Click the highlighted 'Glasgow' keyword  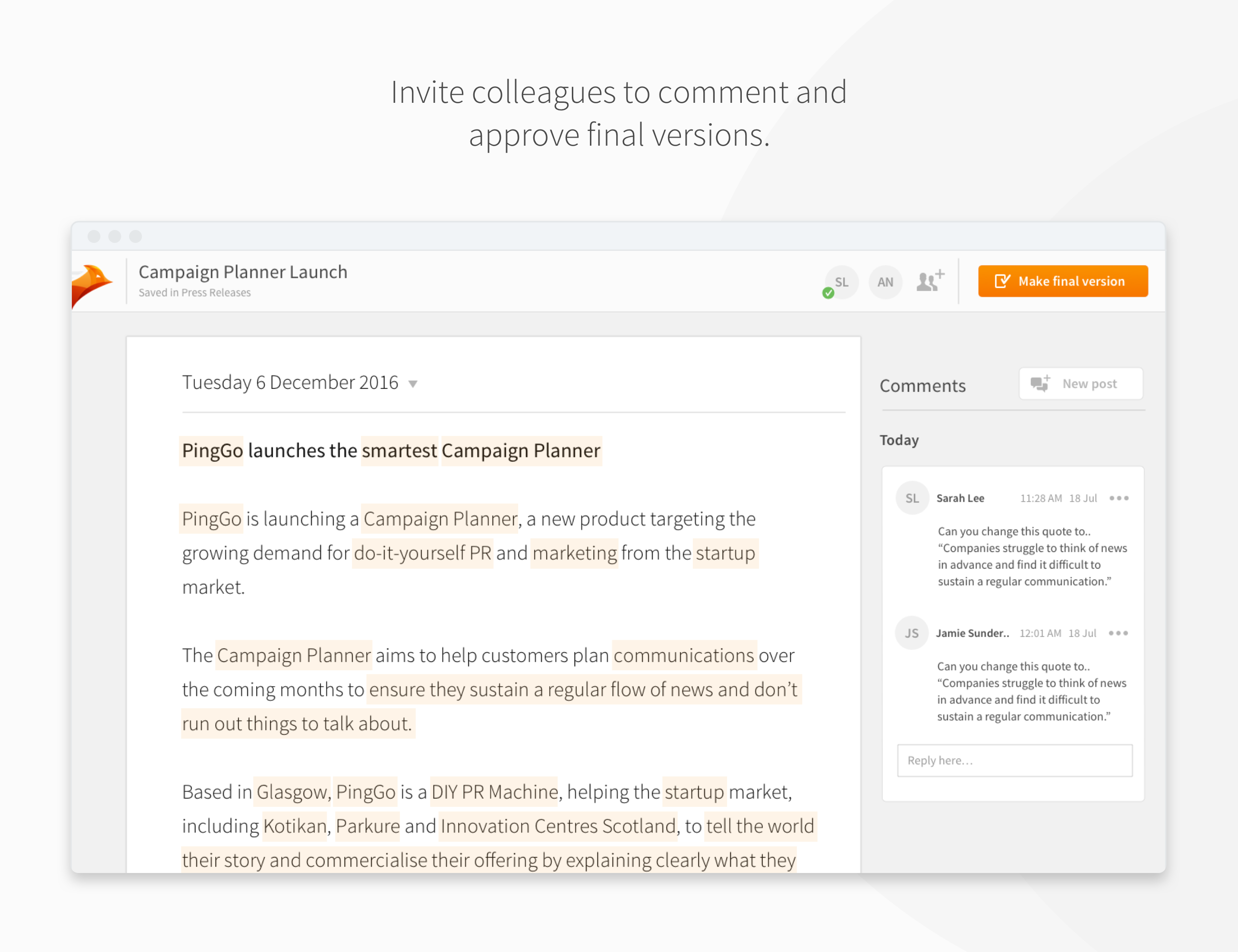[x=291, y=792]
